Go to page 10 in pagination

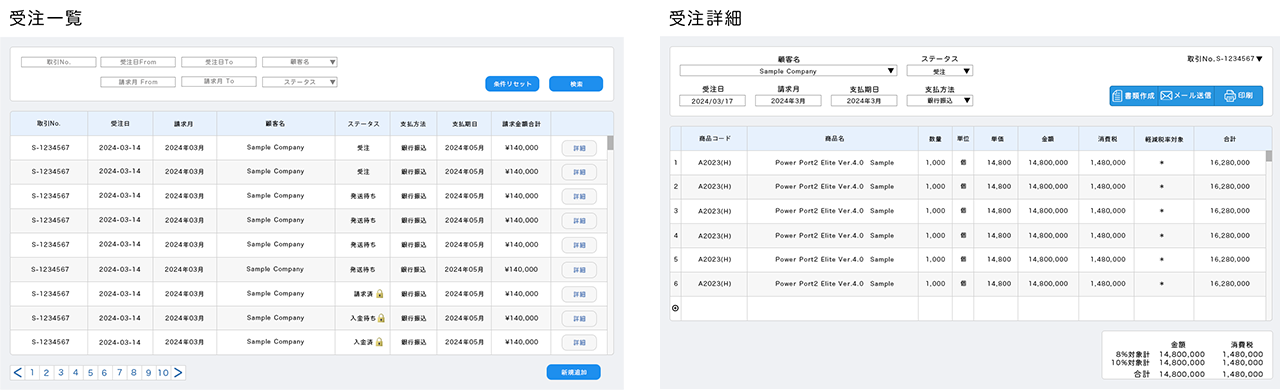coord(163,373)
